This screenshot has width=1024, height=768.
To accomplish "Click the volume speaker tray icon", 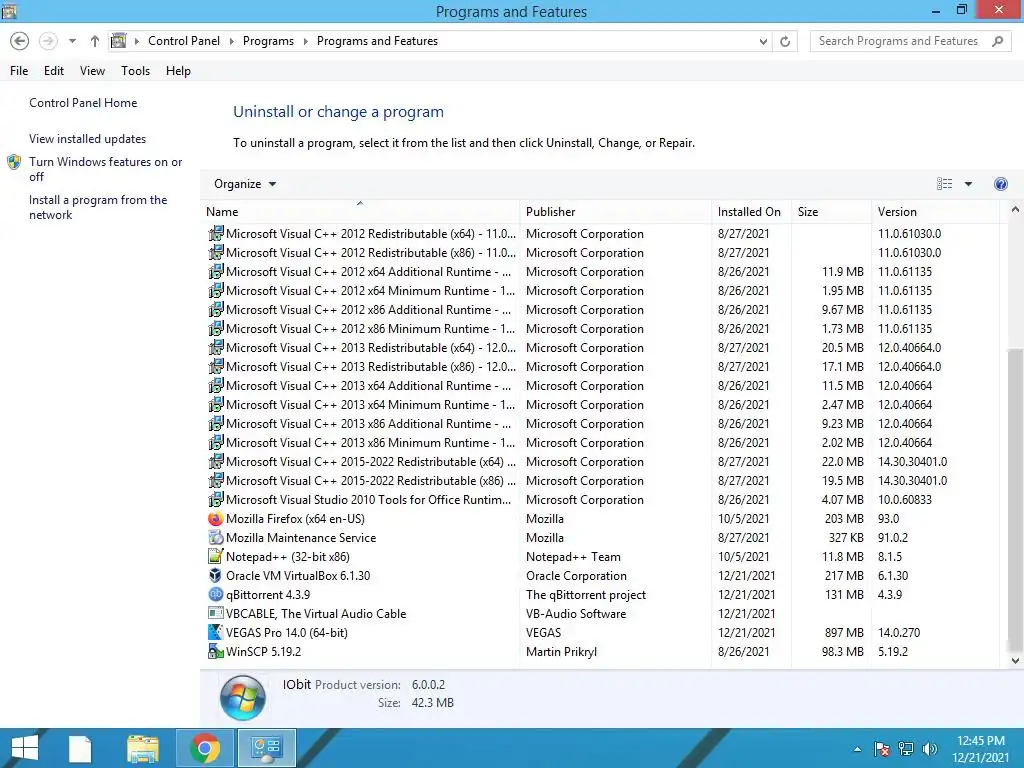I will pos(930,749).
